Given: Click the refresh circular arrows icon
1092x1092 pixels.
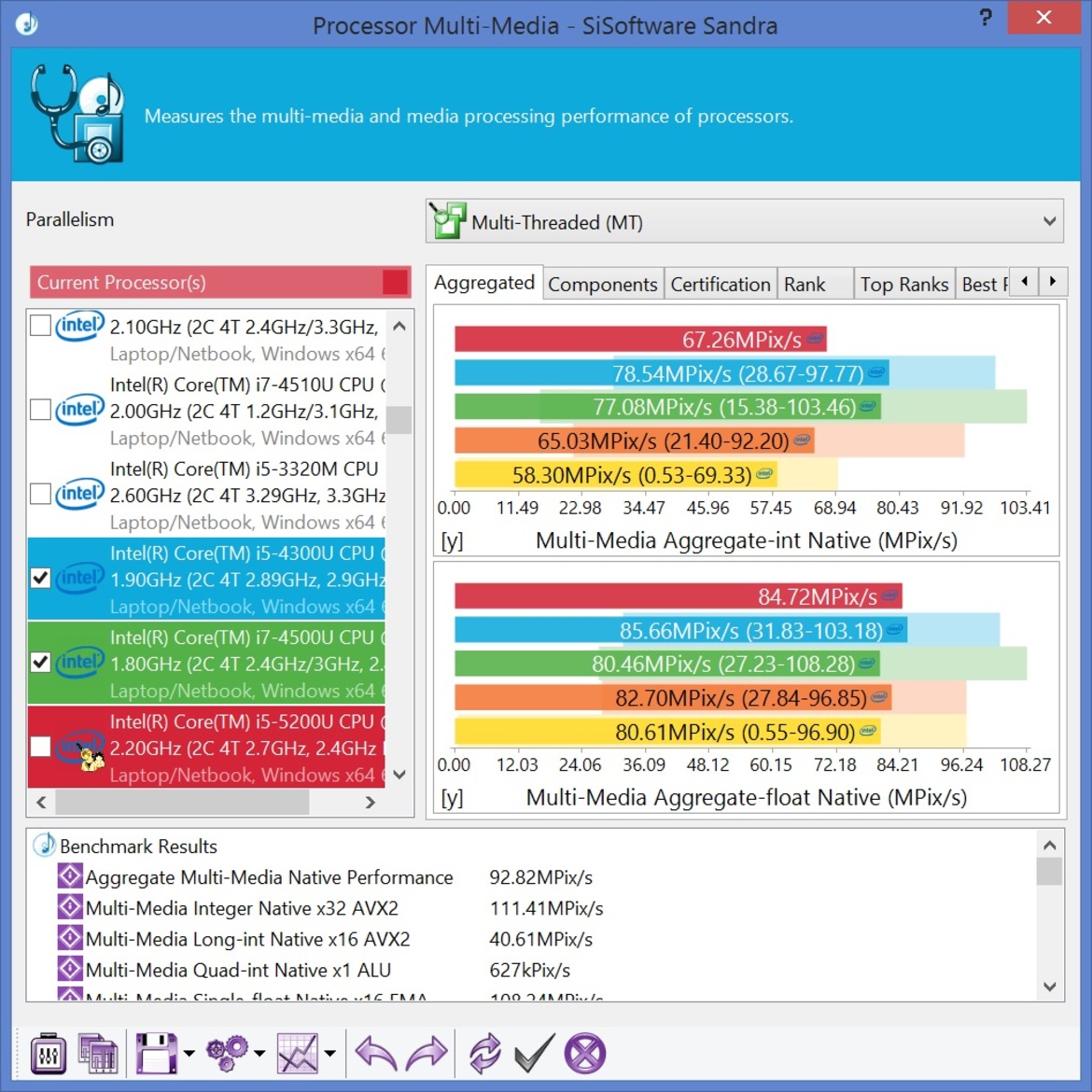Looking at the screenshot, I should pyautogui.click(x=484, y=1052).
